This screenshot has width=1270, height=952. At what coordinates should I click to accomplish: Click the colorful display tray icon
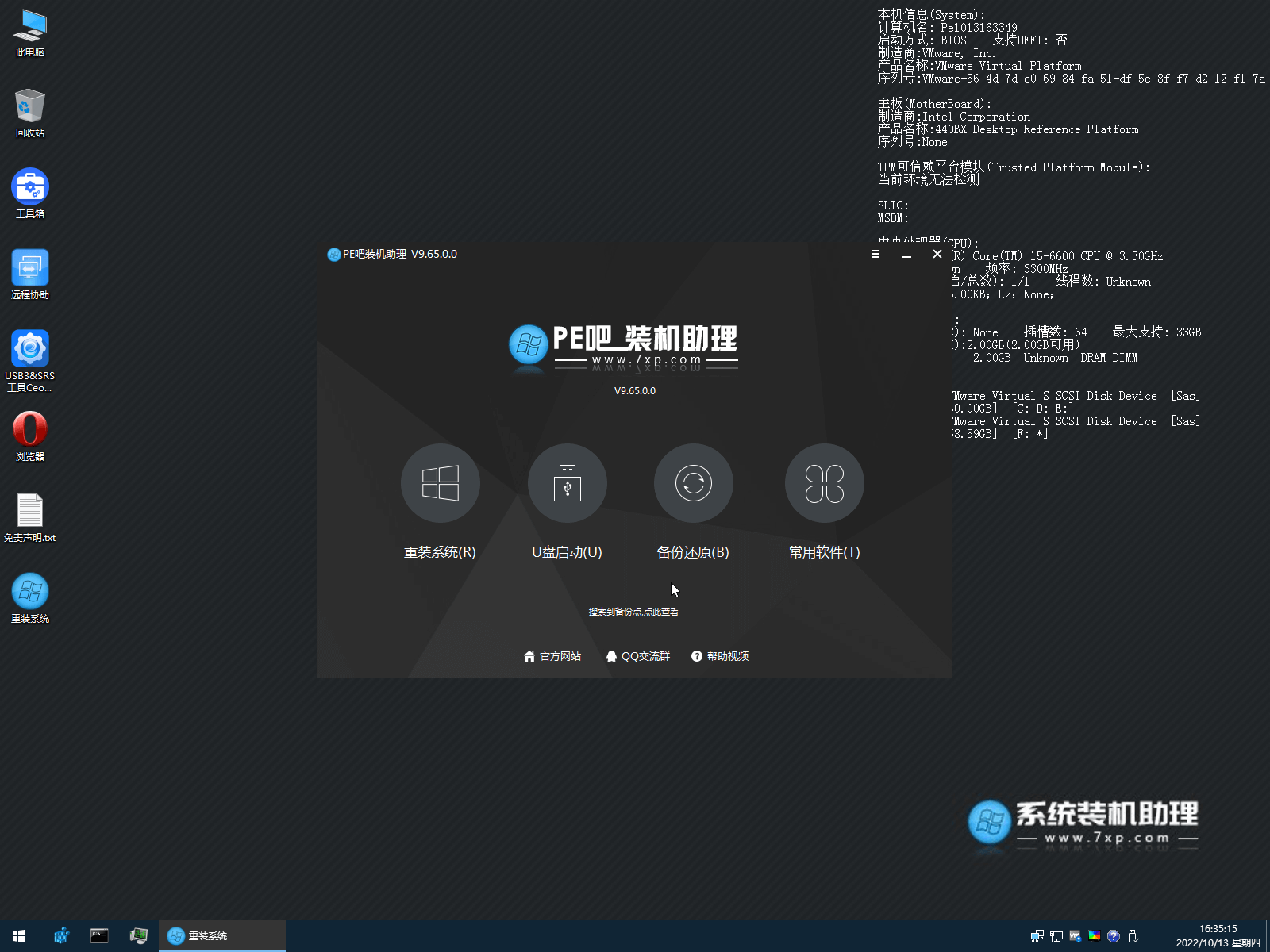[x=1094, y=936]
